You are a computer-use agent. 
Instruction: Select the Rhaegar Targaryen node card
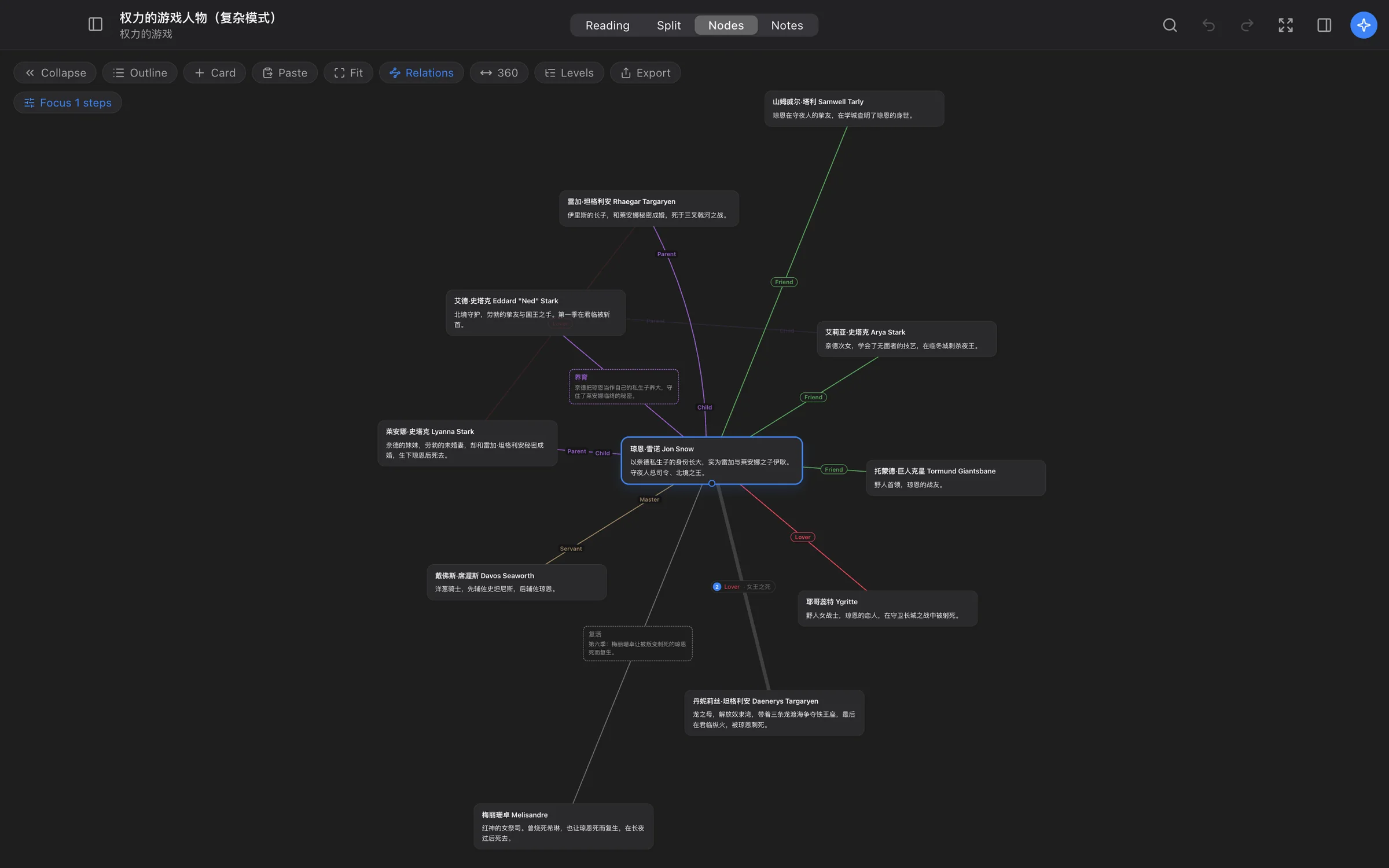[649, 208]
